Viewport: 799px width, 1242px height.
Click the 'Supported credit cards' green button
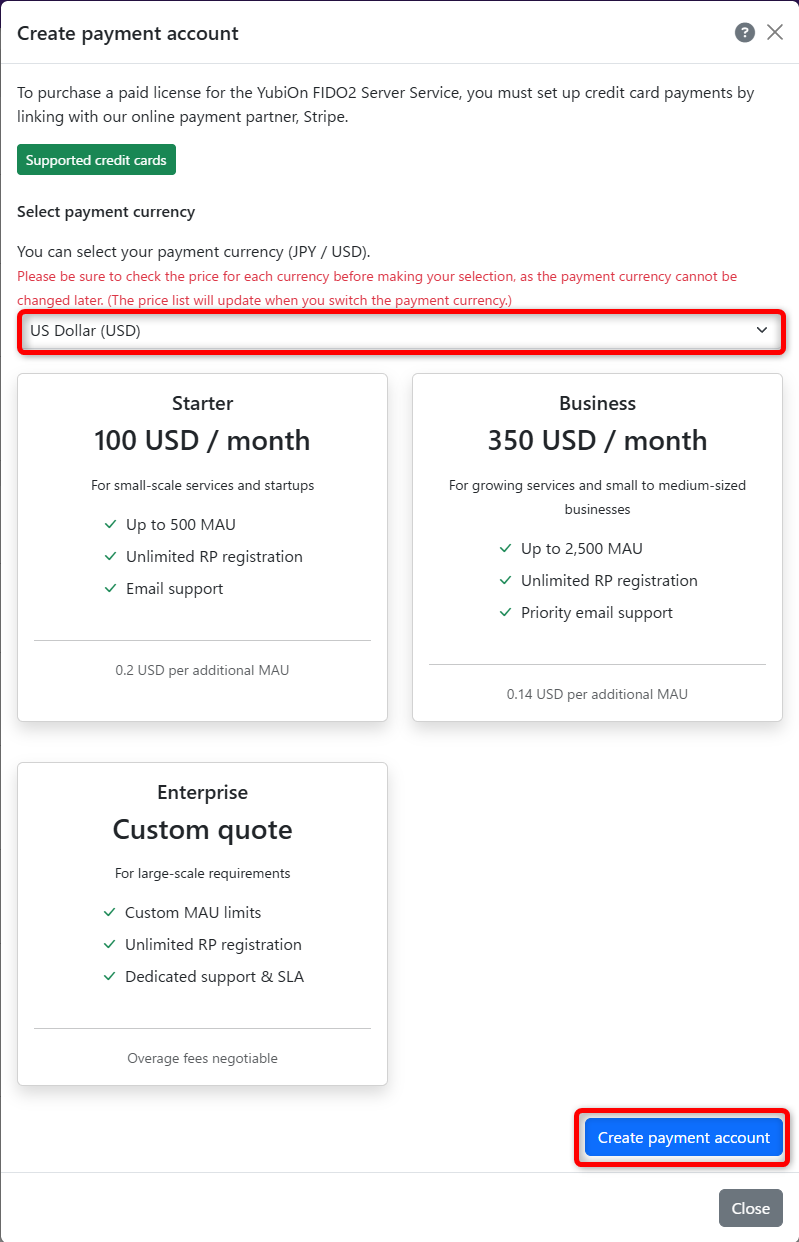(x=96, y=159)
